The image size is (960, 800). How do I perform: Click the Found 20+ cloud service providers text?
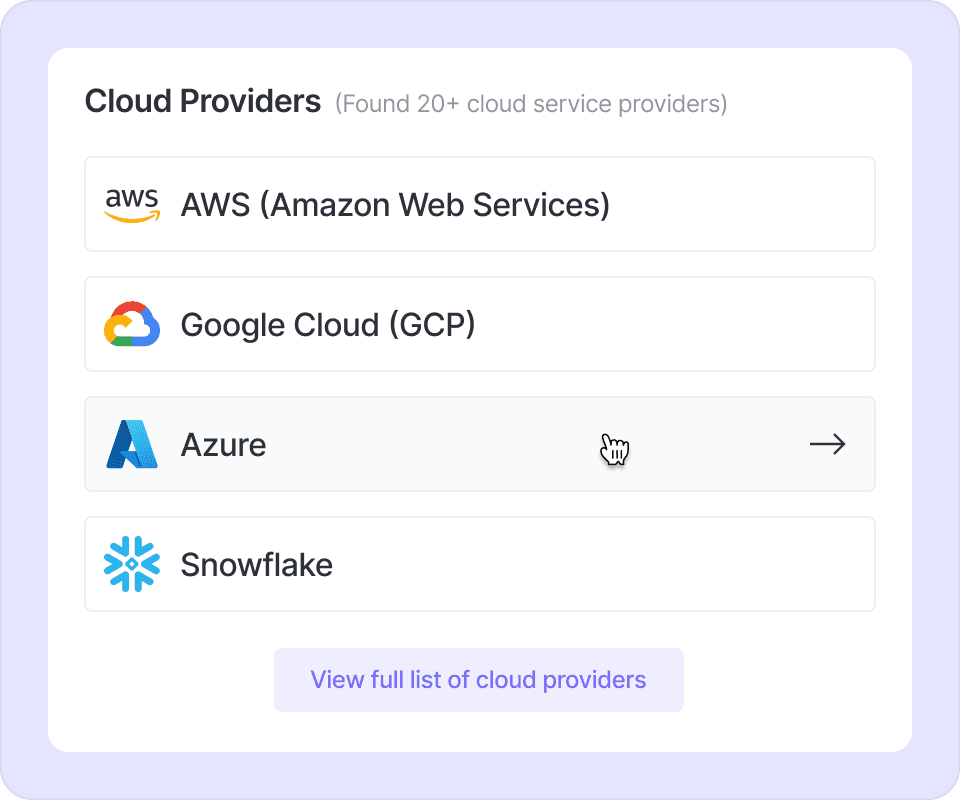pyautogui.click(x=531, y=103)
